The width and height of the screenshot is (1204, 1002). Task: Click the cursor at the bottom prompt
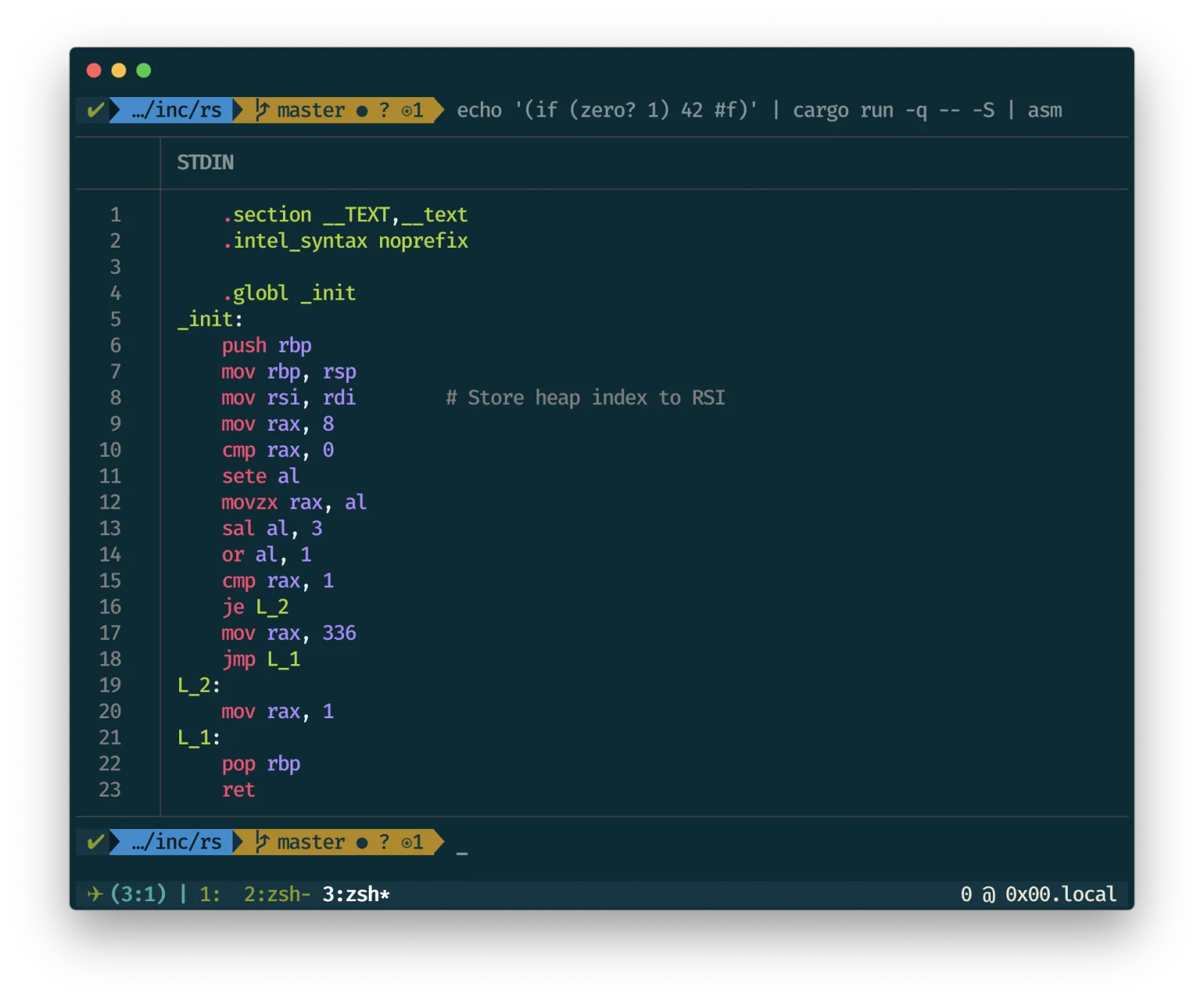[x=462, y=852]
